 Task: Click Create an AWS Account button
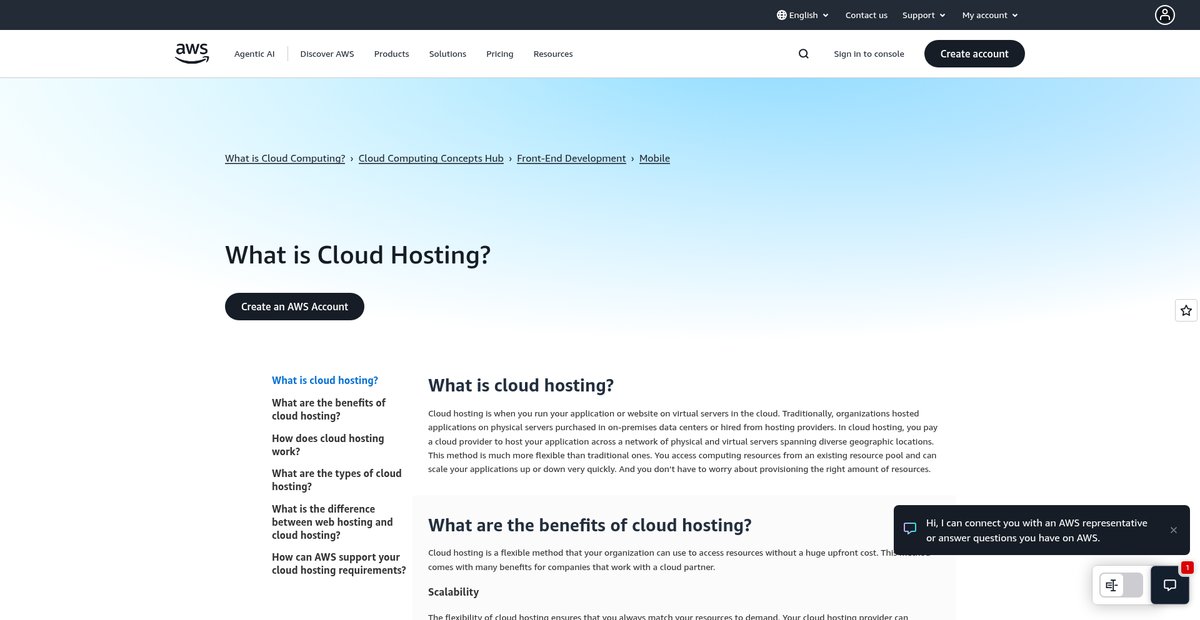[295, 307]
